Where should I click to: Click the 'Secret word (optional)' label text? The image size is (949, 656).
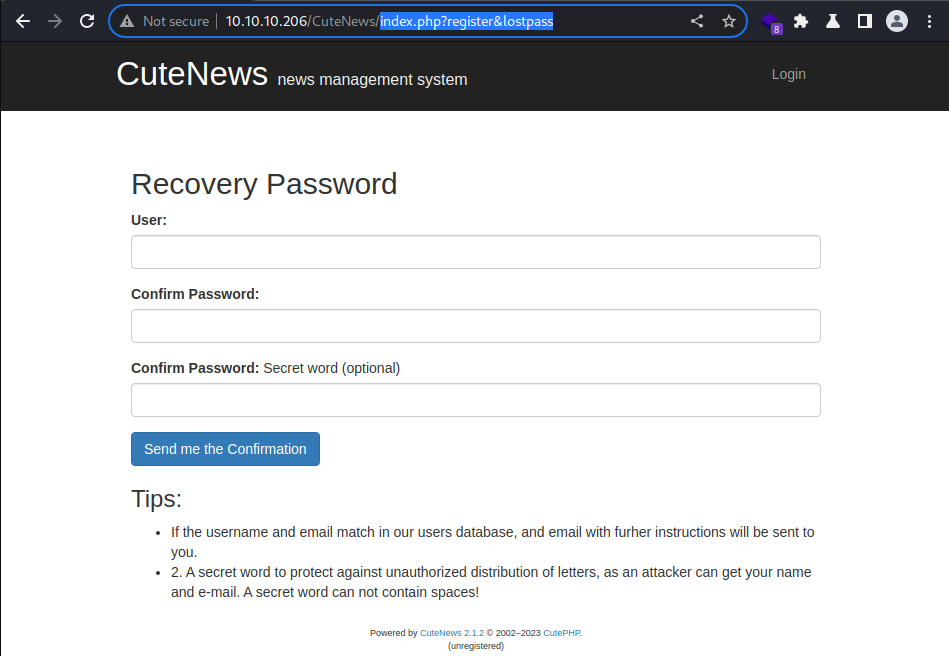[332, 368]
